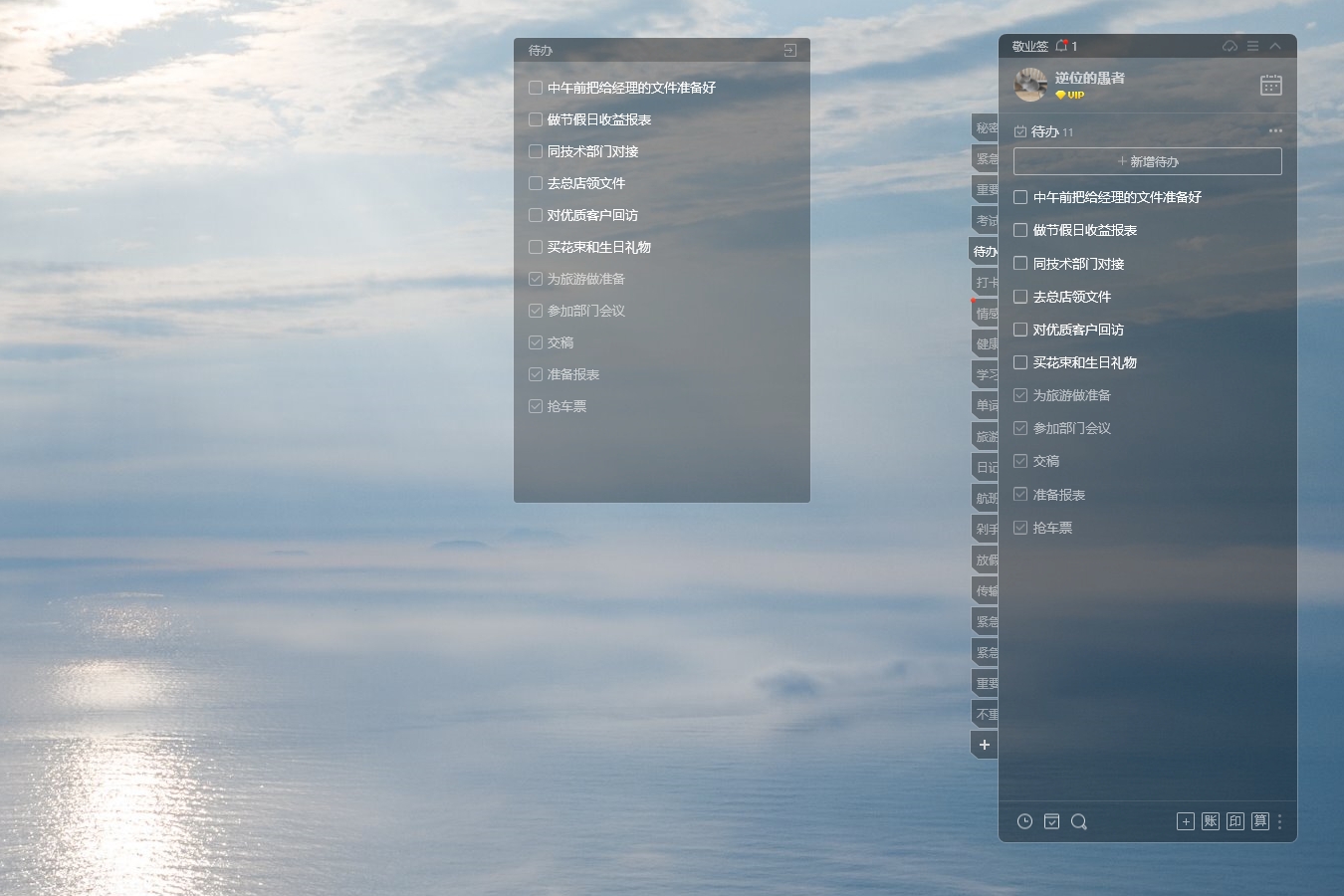
Task: Check 去总店领文件 in floating window
Action: click(x=536, y=183)
